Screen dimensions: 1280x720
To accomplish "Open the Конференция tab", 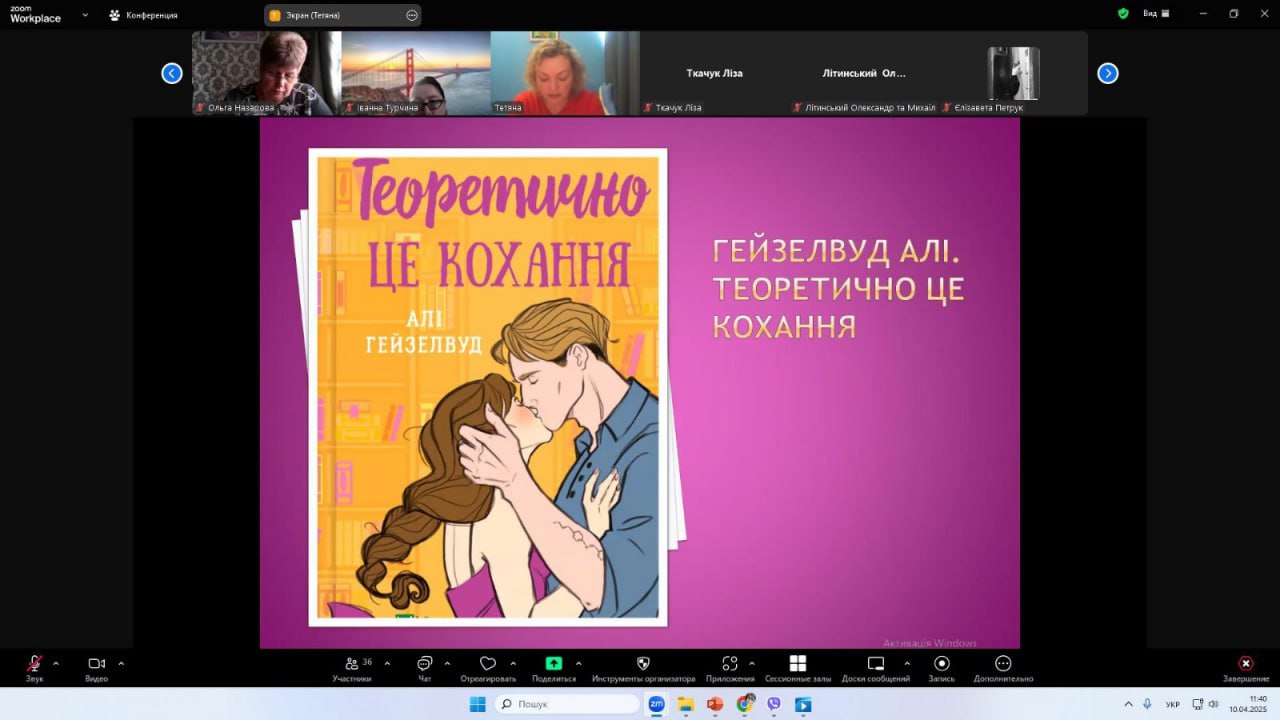I will pyautogui.click(x=143, y=15).
